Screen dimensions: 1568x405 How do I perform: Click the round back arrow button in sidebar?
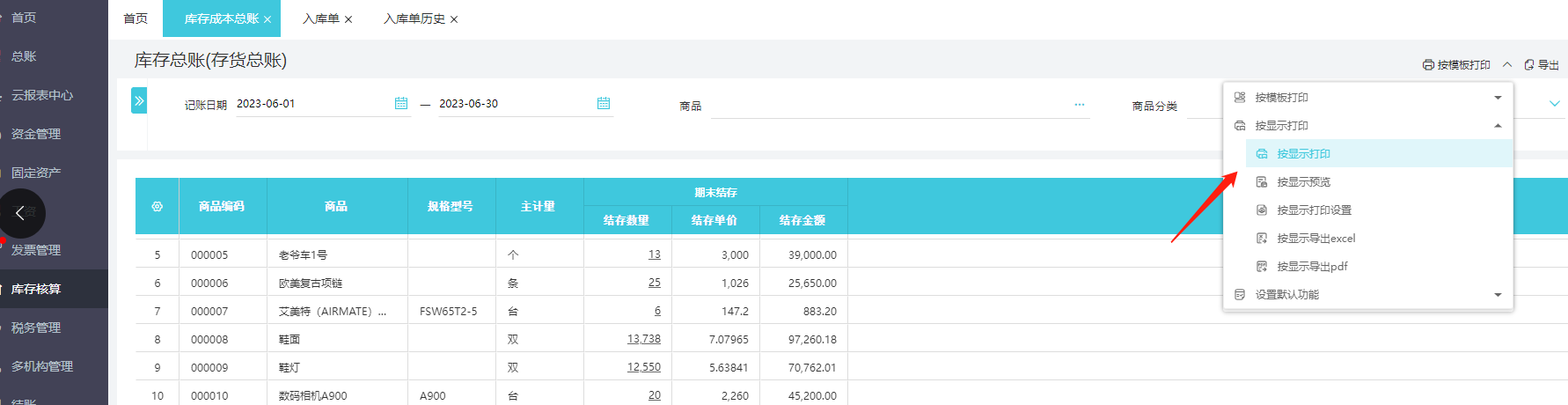pyautogui.click(x=21, y=213)
